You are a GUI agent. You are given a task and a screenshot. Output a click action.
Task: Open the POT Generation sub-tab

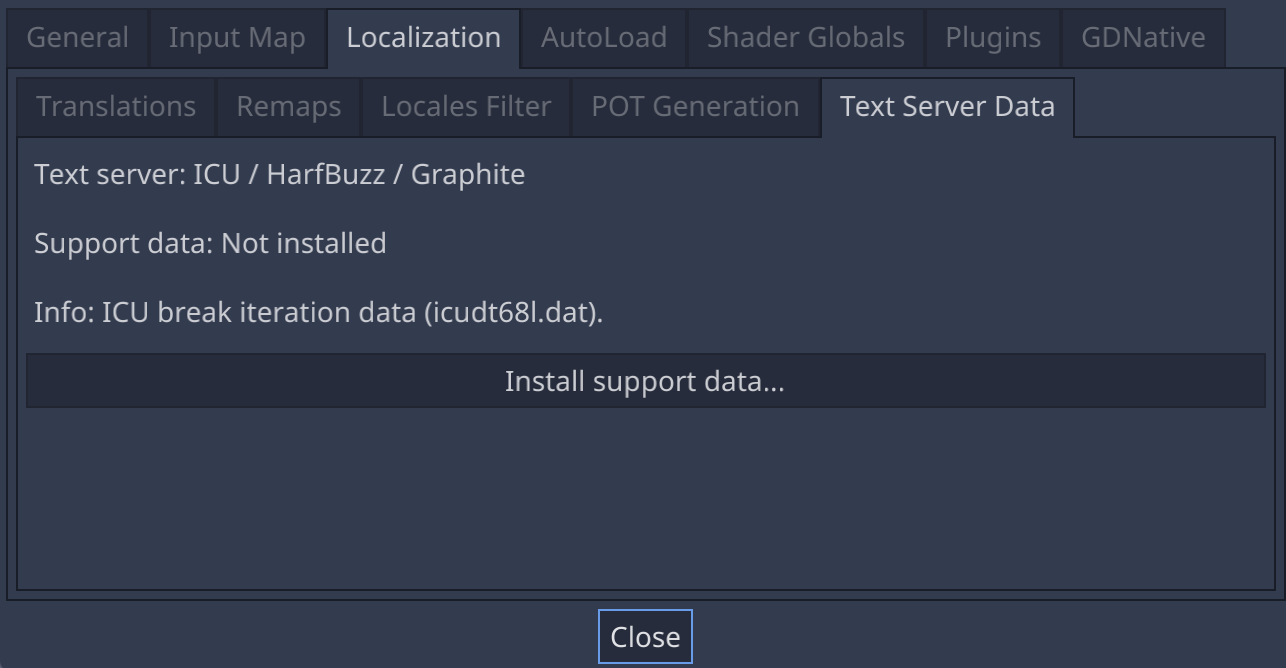(x=695, y=106)
